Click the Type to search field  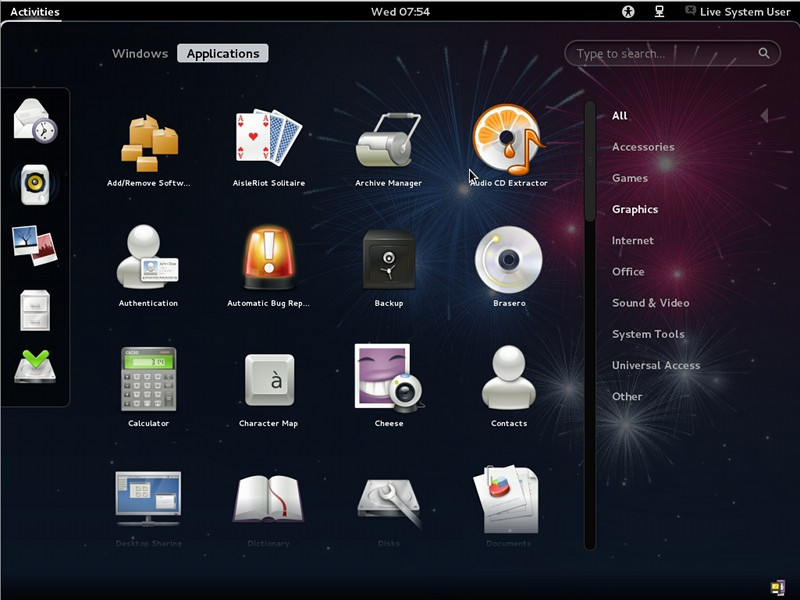pyautogui.click(x=672, y=54)
